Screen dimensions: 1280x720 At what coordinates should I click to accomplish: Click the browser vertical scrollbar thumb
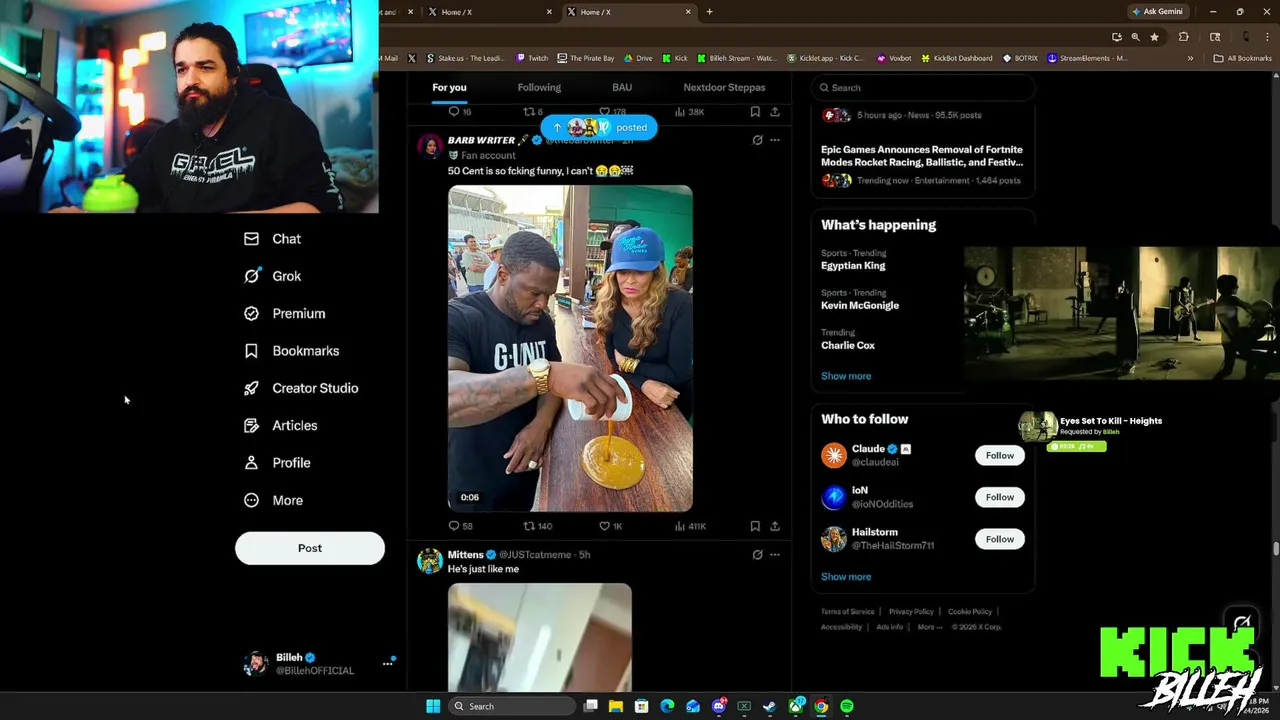point(1275,548)
